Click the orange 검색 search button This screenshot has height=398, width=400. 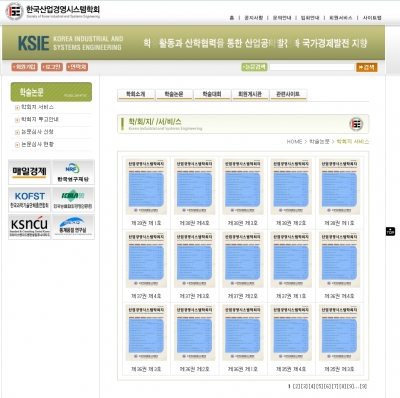point(367,67)
